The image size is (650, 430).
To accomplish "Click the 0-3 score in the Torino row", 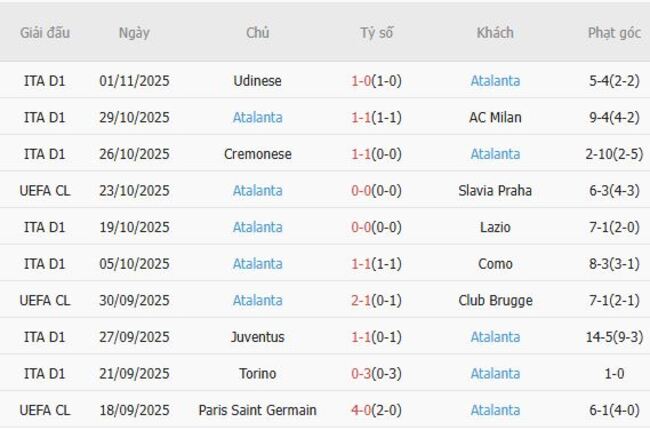I will pyautogui.click(x=361, y=373).
